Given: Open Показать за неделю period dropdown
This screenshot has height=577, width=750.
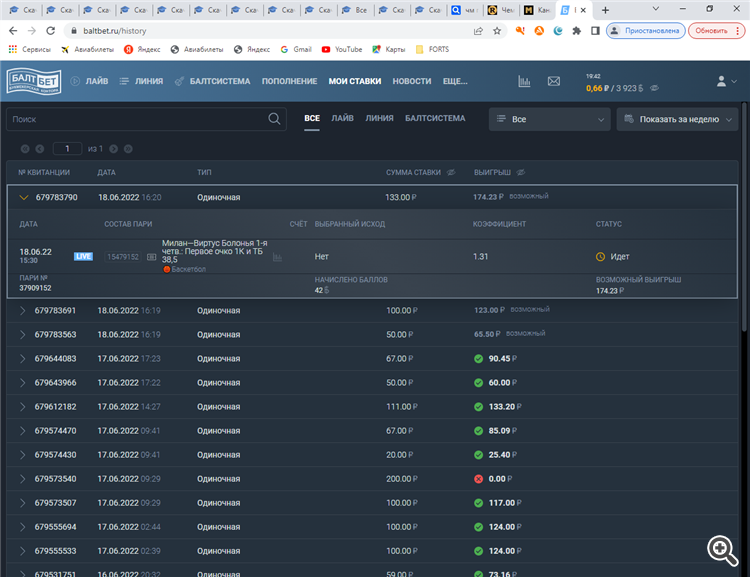Looking at the screenshot, I should click(x=677, y=119).
